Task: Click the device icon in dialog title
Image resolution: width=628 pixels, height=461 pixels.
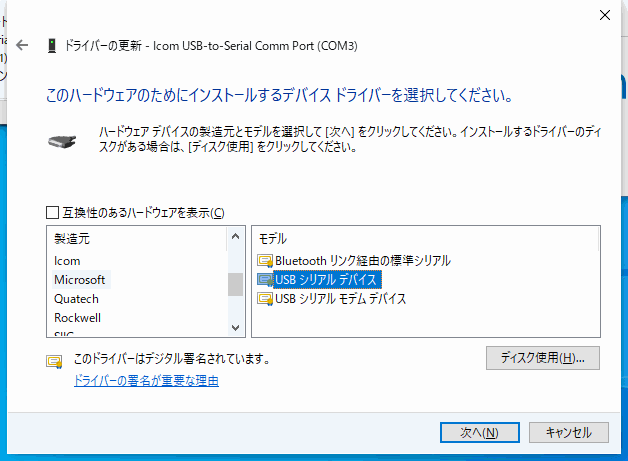Action: coord(52,46)
